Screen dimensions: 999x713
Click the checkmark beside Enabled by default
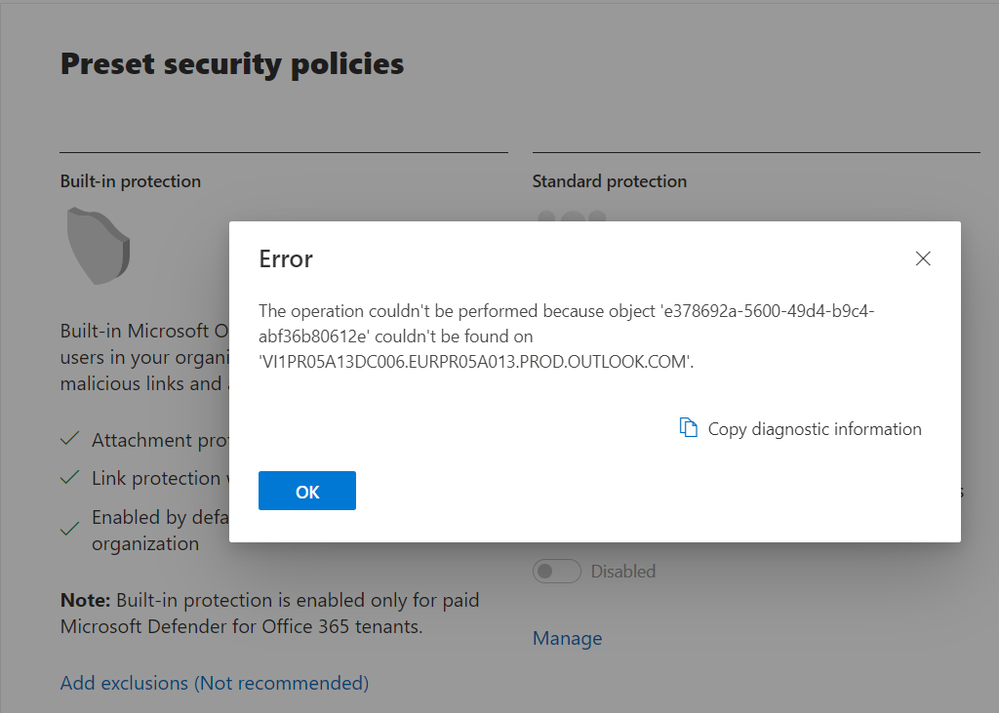70,530
